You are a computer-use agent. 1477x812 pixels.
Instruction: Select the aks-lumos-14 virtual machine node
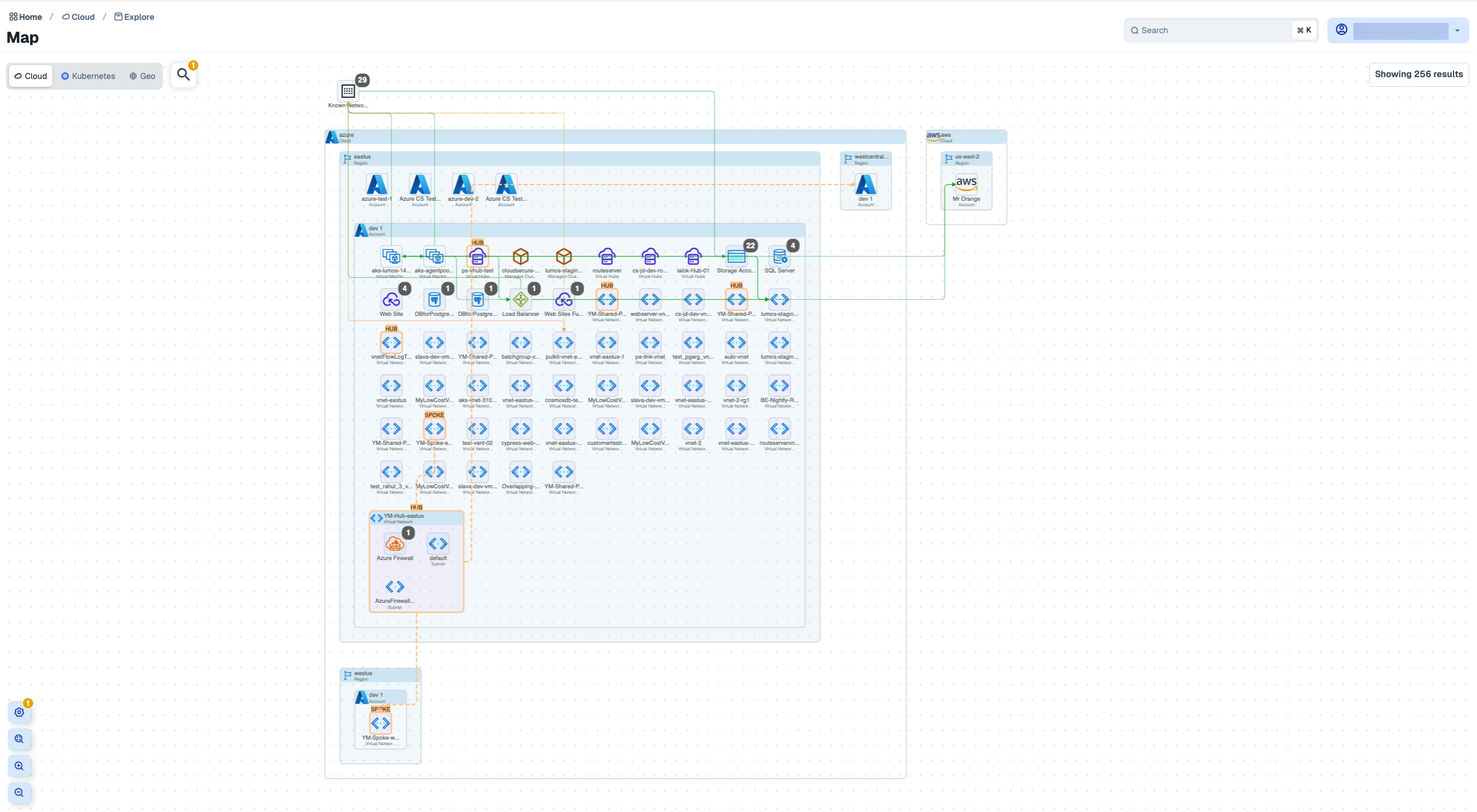pos(391,256)
